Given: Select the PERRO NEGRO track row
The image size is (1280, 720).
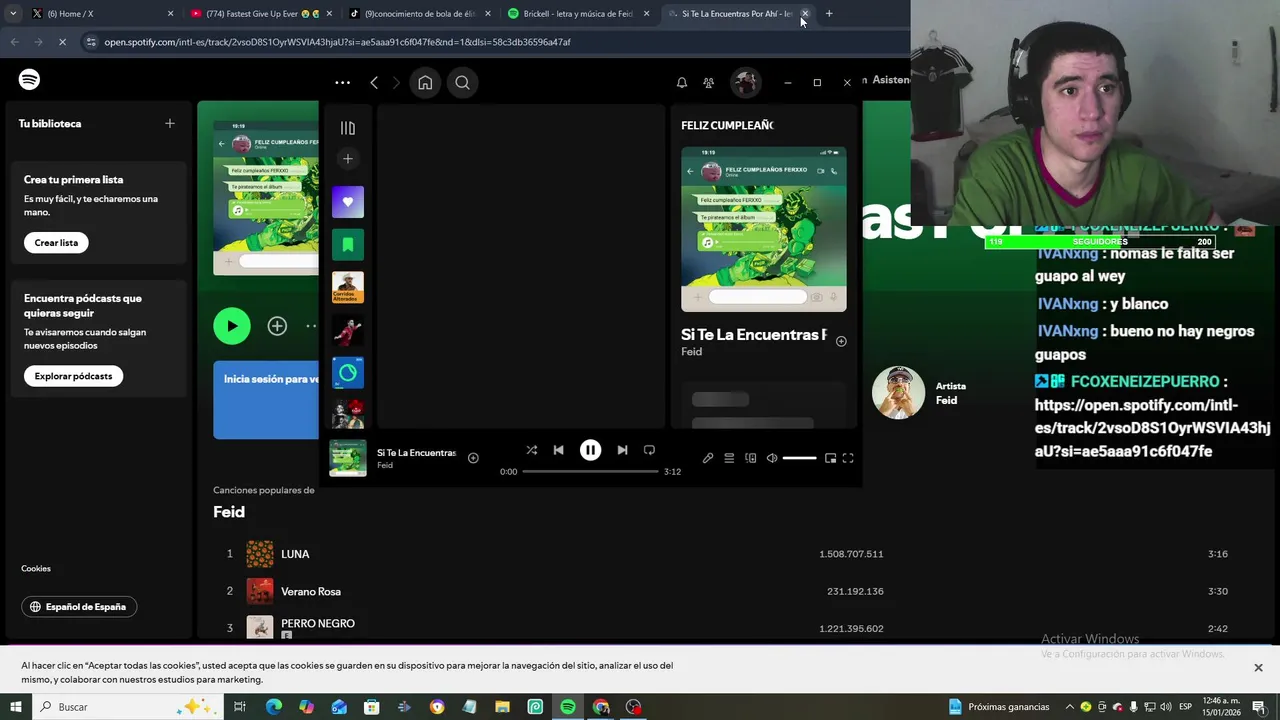Looking at the screenshot, I should [x=721, y=628].
